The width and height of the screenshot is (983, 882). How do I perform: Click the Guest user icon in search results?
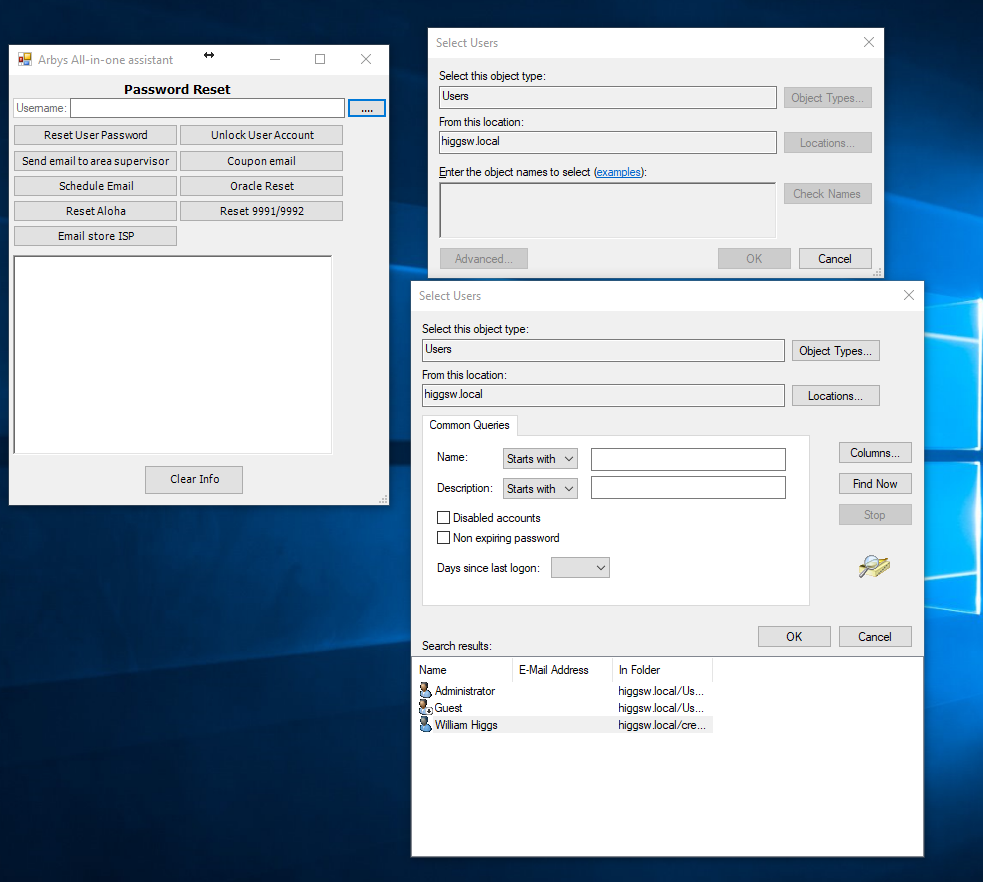[x=426, y=707]
